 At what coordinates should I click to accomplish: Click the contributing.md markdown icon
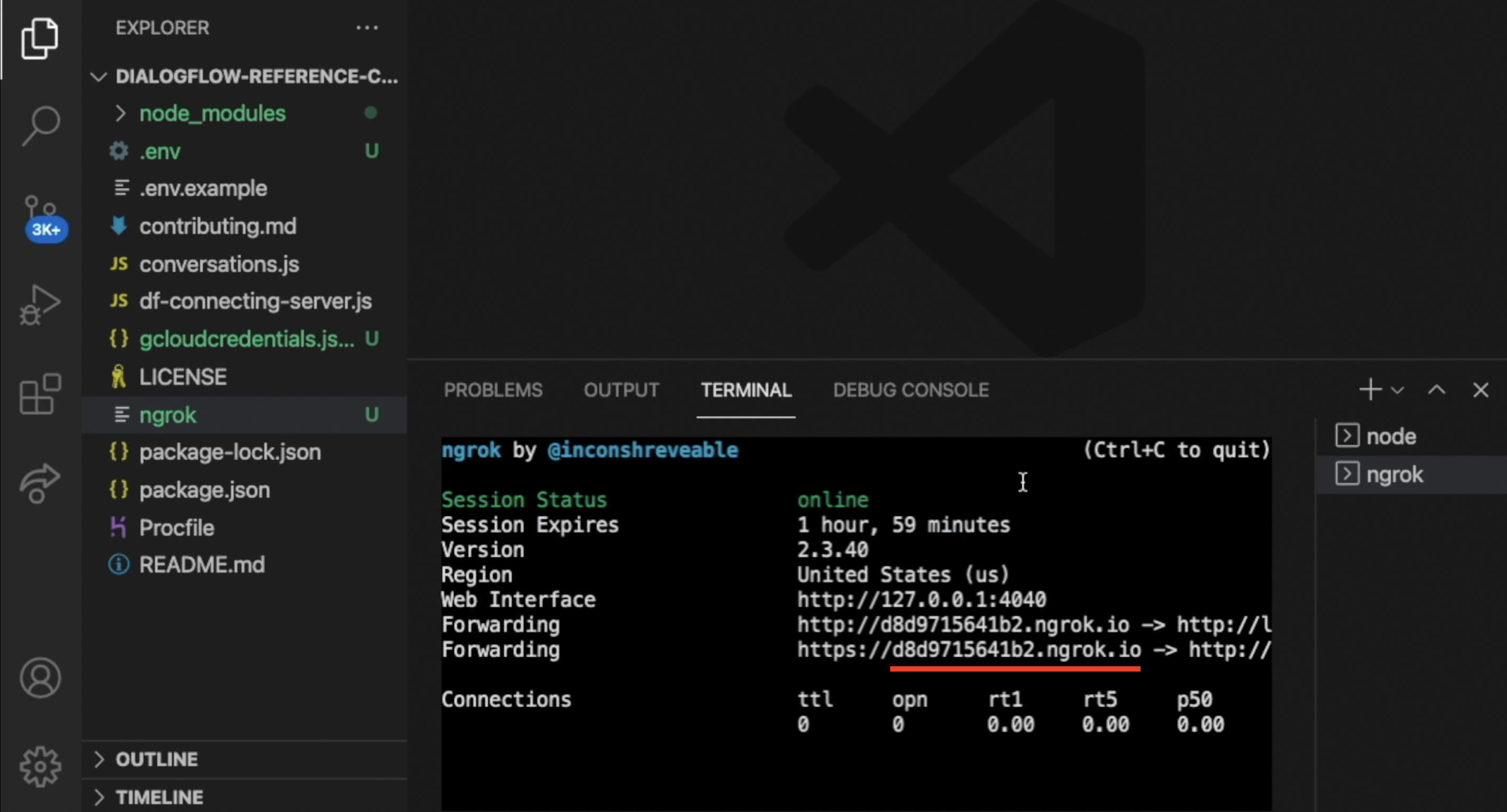tap(119, 226)
